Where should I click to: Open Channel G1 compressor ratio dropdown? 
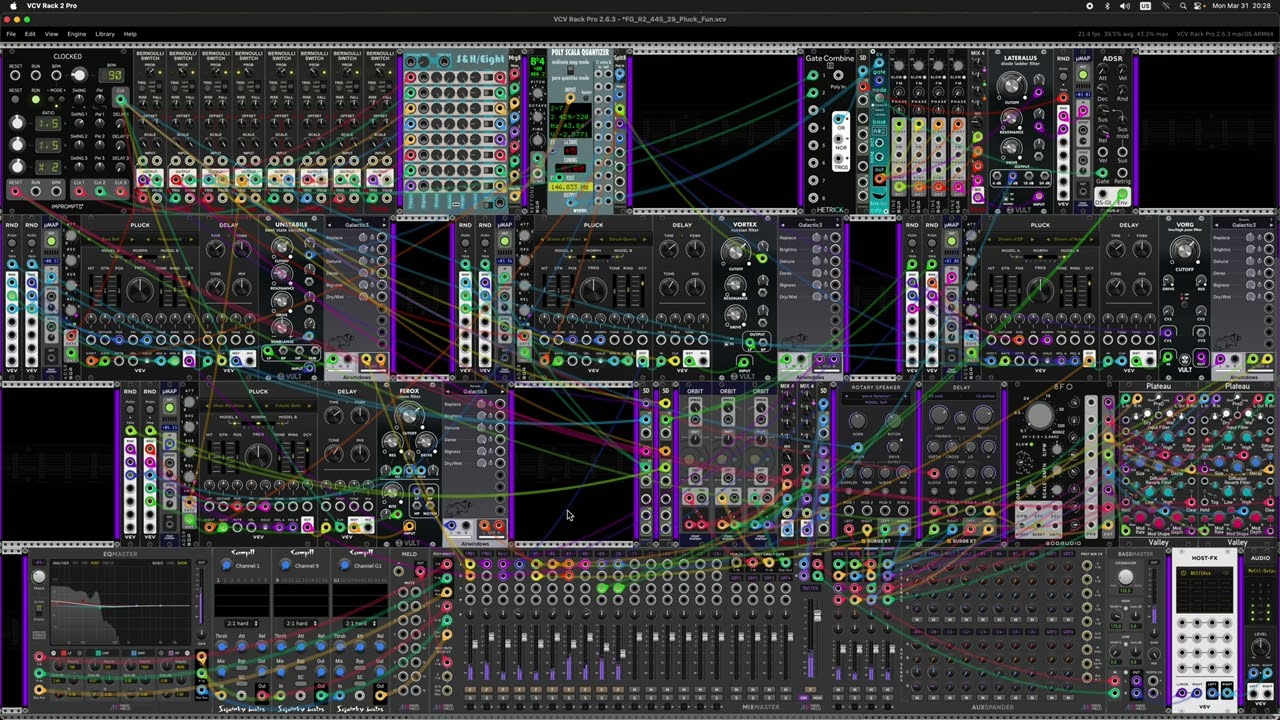(x=360, y=623)
